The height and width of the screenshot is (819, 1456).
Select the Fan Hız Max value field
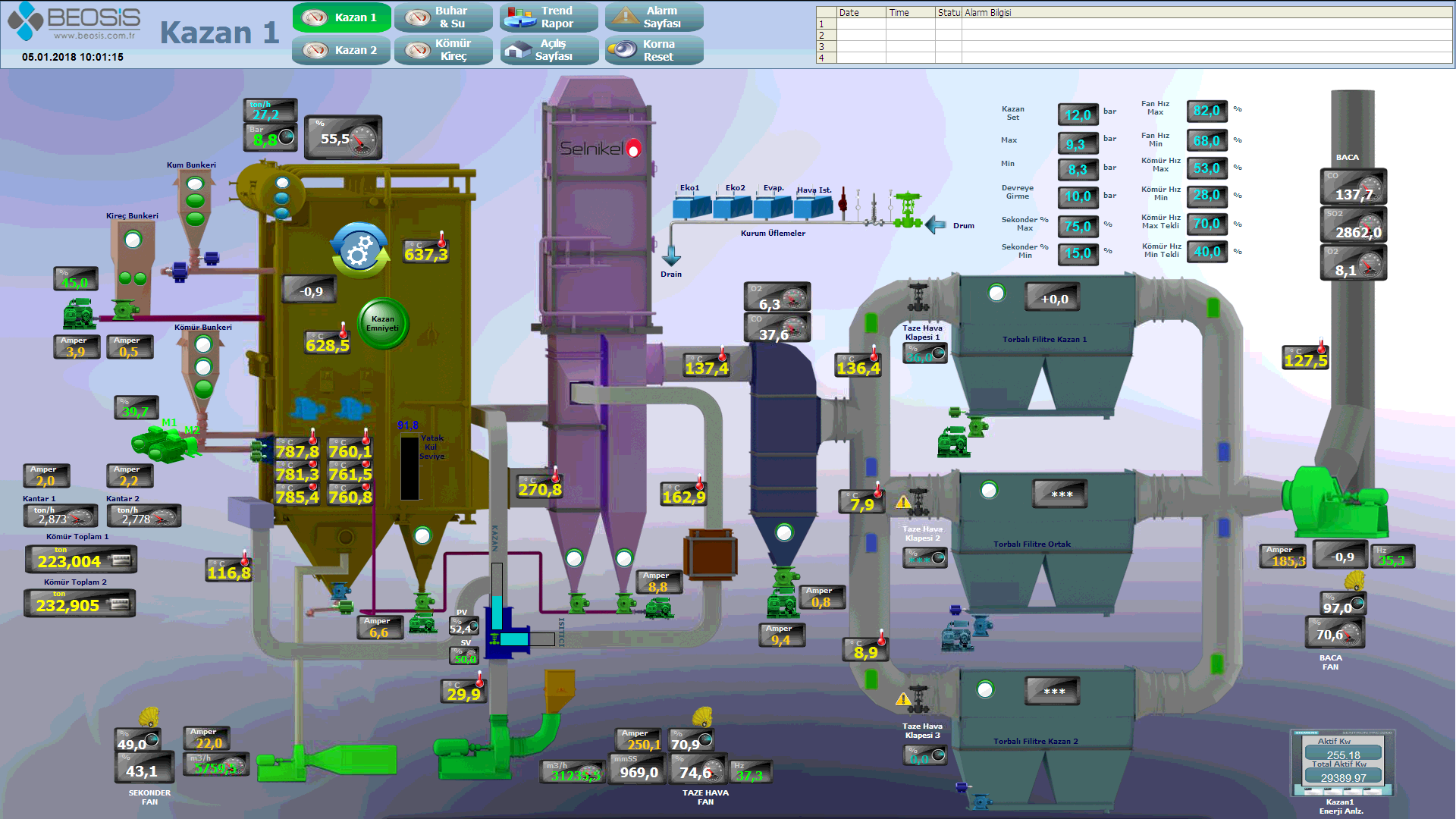pyautogui.click(x=1206, y=111)
